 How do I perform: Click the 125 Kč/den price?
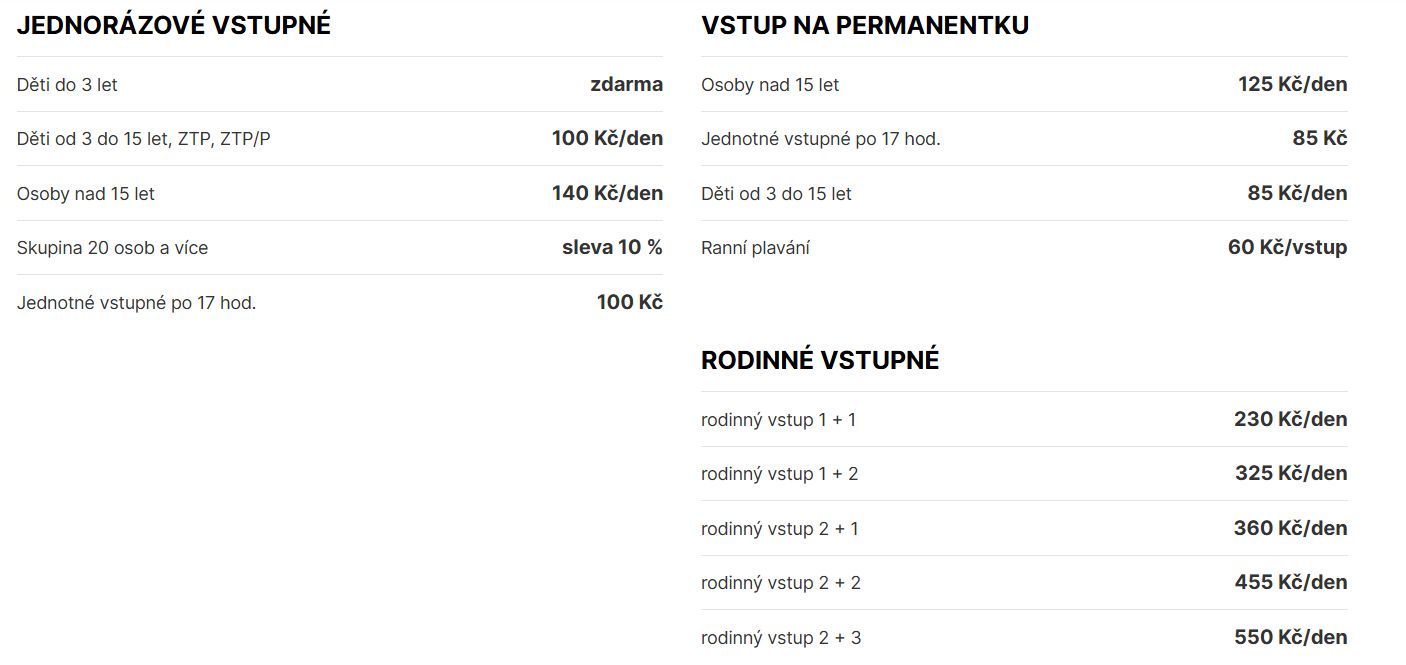click(1292, 84)
